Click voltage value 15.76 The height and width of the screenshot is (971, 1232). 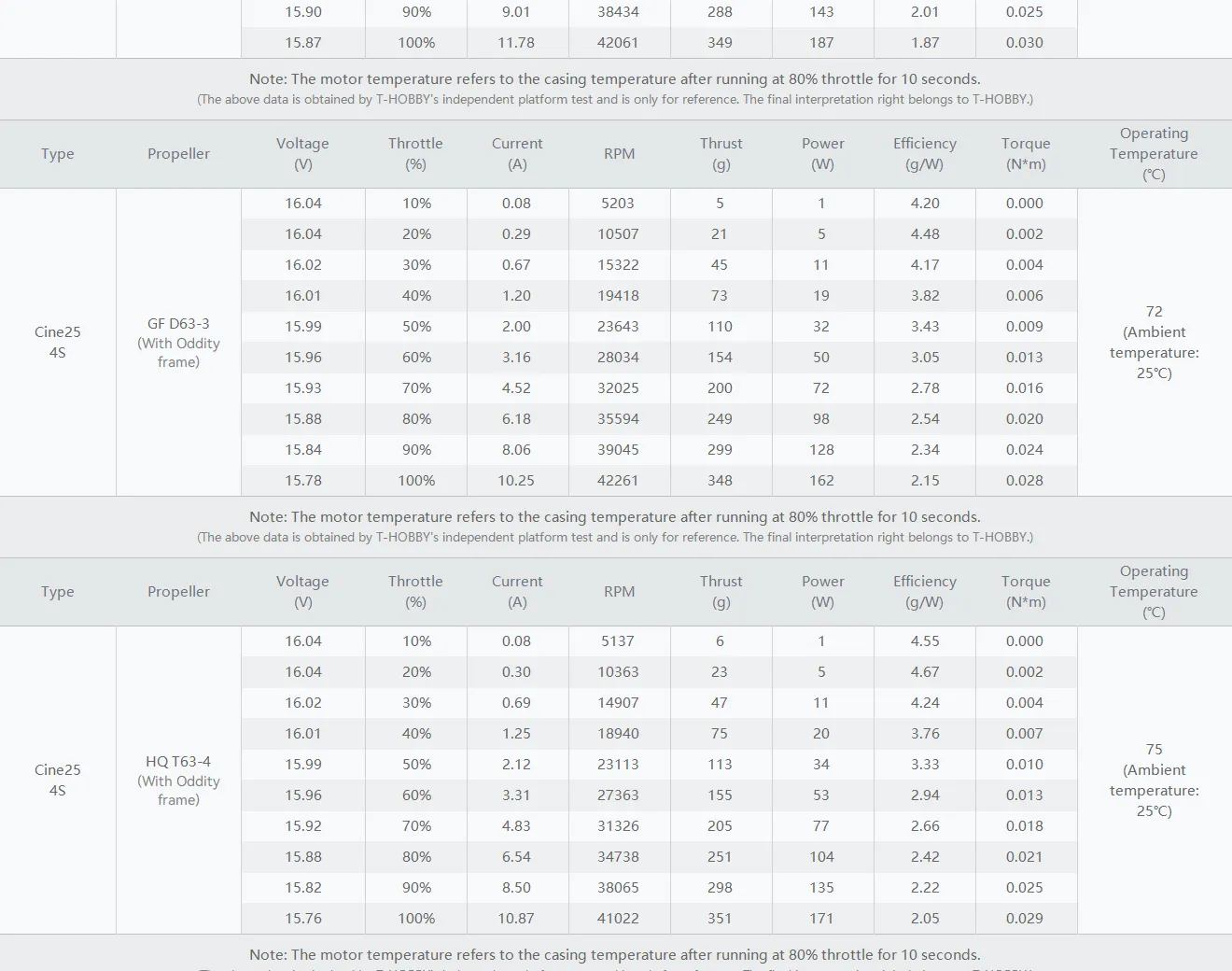[x=303, y=918]
